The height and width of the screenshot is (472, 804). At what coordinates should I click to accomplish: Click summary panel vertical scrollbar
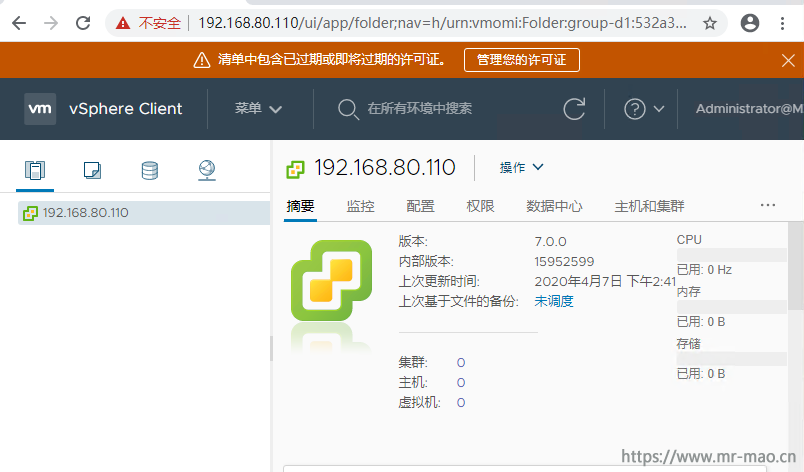(796, 266)
